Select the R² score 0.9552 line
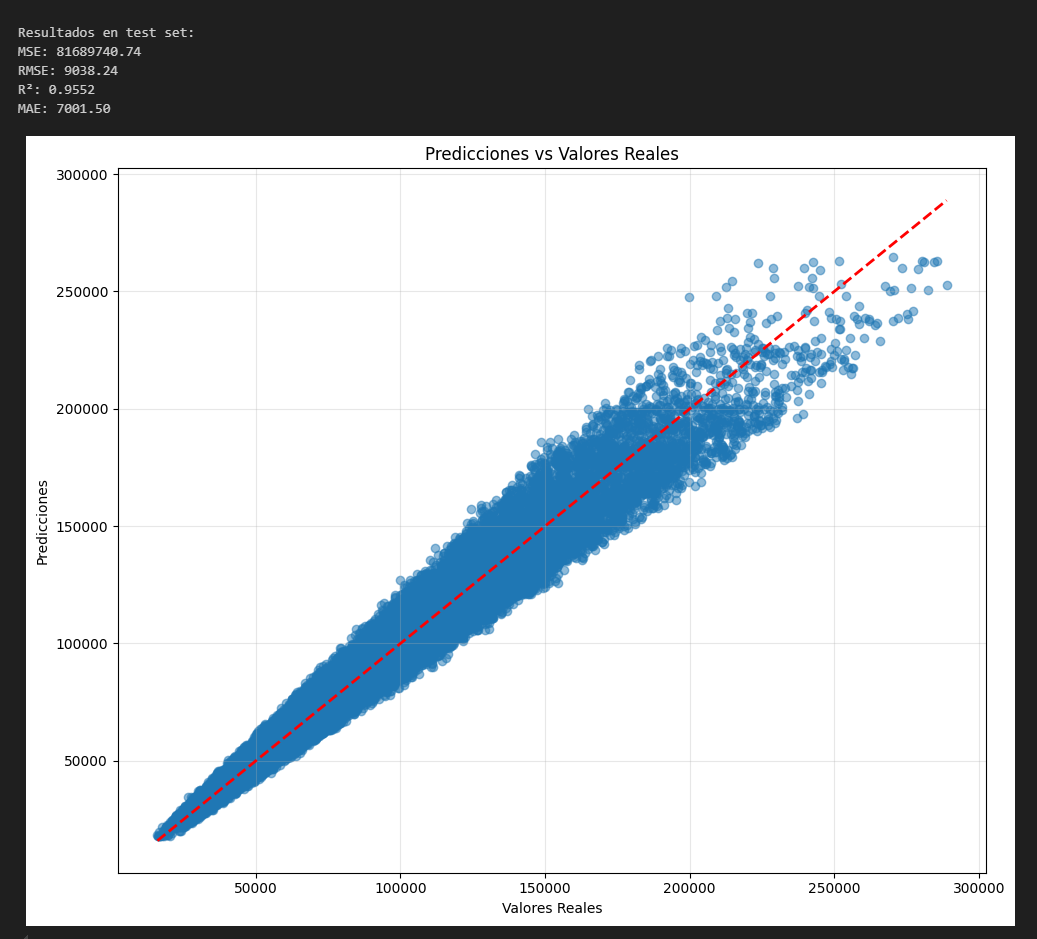The height and width of the screenshot is (939, 1037). 56,90
